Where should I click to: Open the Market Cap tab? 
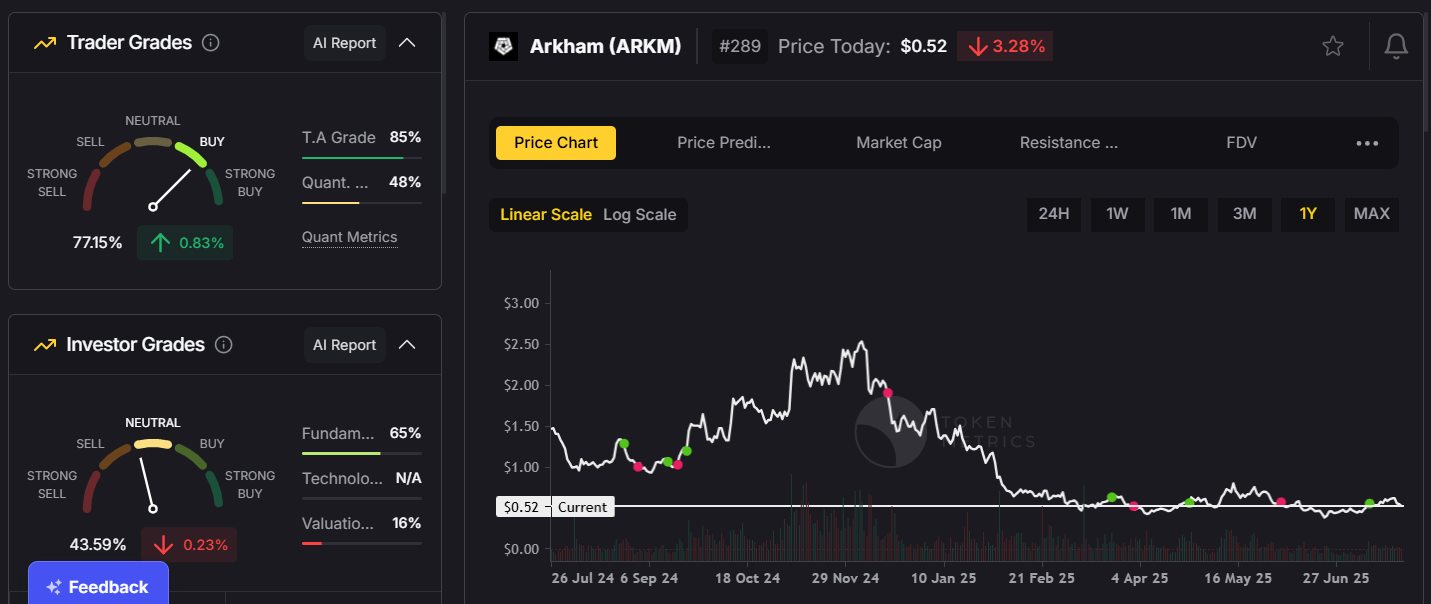click(898, 143)
